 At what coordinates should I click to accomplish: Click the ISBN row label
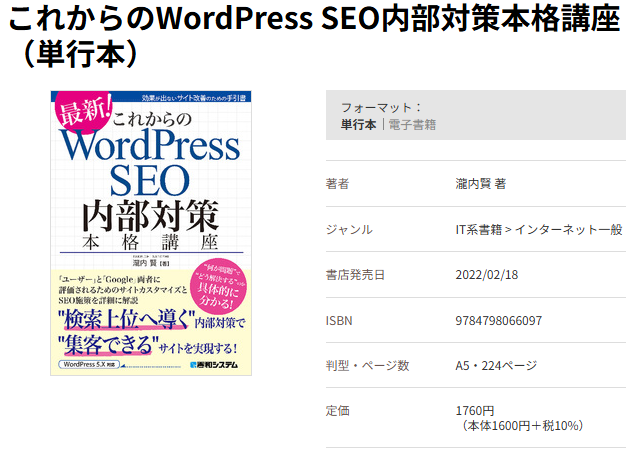[339, 321]
